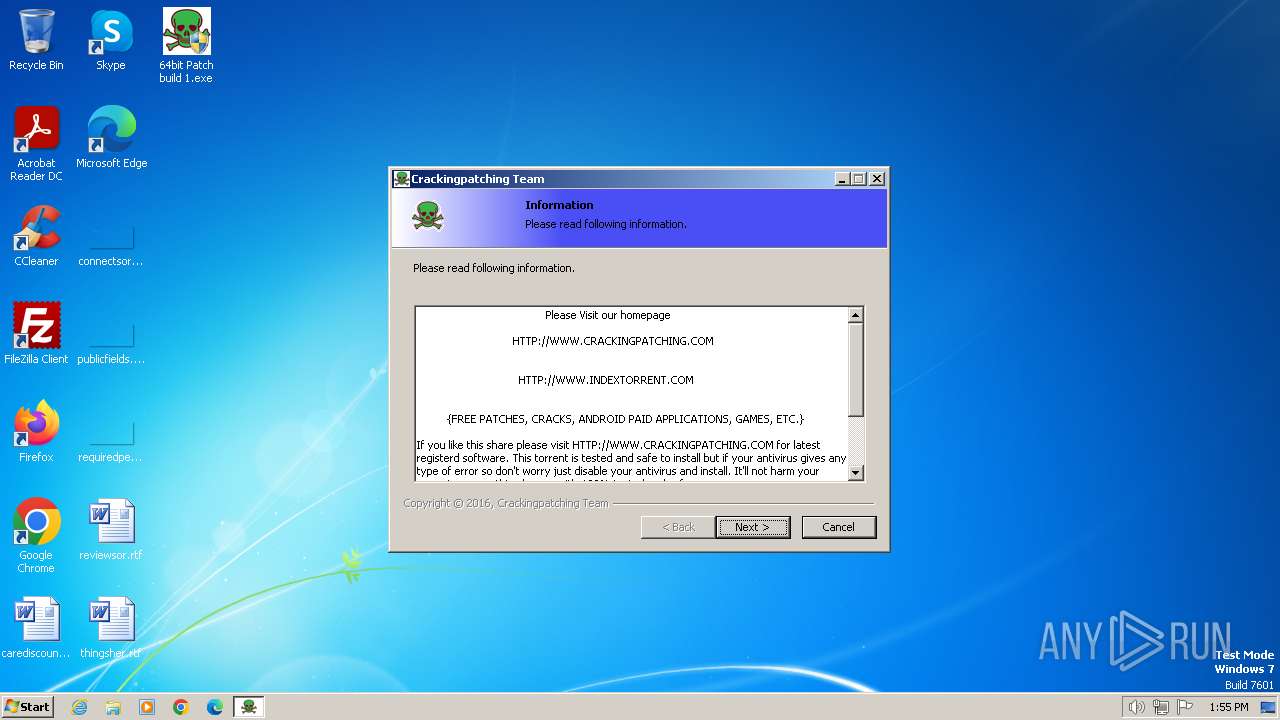
Task: Click the skull icon in installer title bar
Action: tap(401, 179)
